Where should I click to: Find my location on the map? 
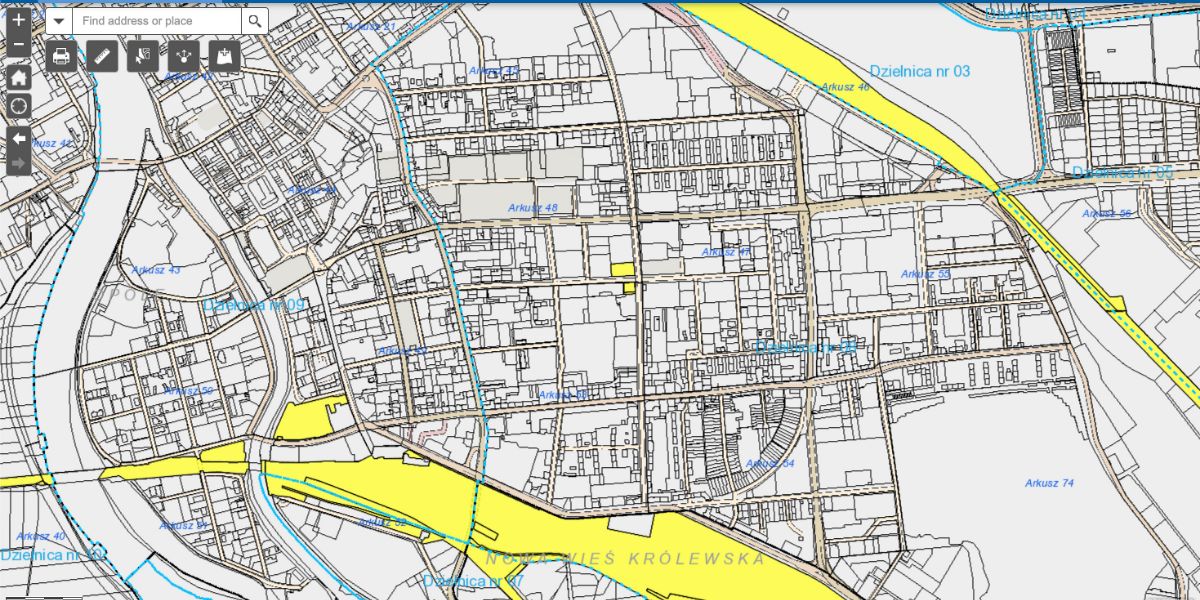pos(19,106)
